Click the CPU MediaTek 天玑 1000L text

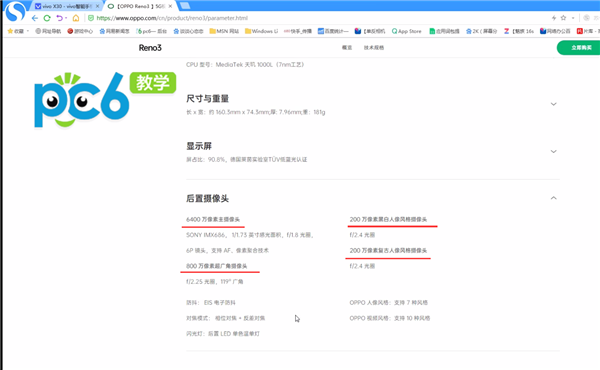click(x=245, y=65)
